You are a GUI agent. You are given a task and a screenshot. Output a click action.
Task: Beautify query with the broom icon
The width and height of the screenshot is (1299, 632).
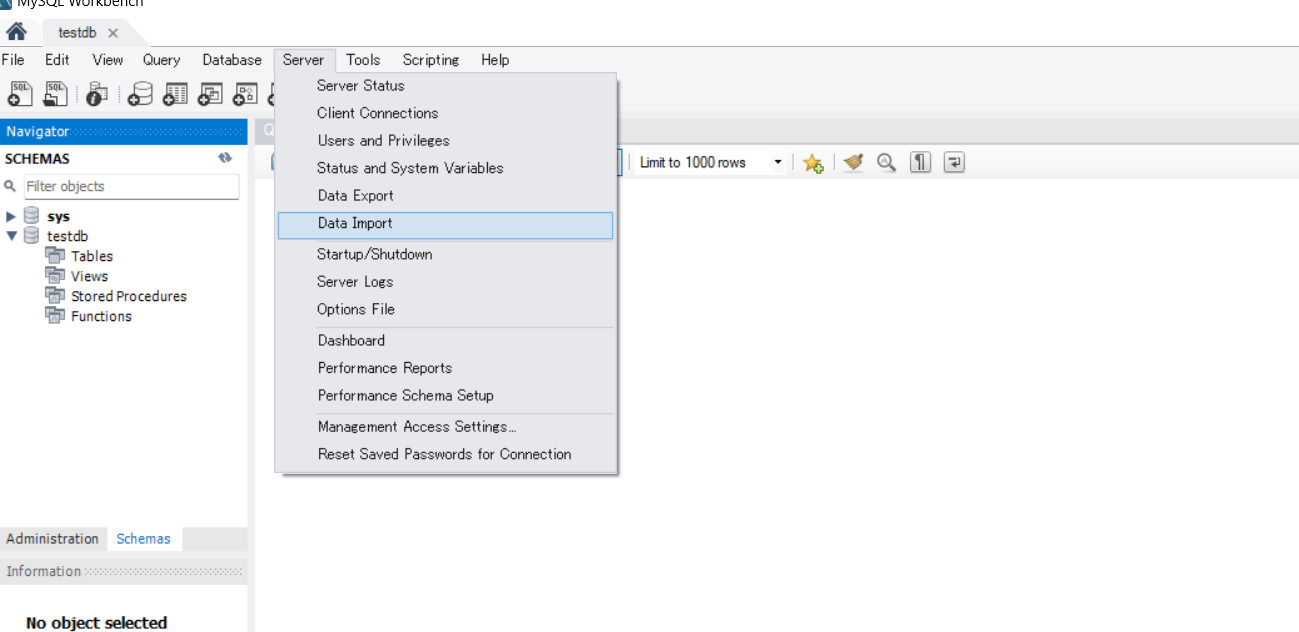[852, 162]
